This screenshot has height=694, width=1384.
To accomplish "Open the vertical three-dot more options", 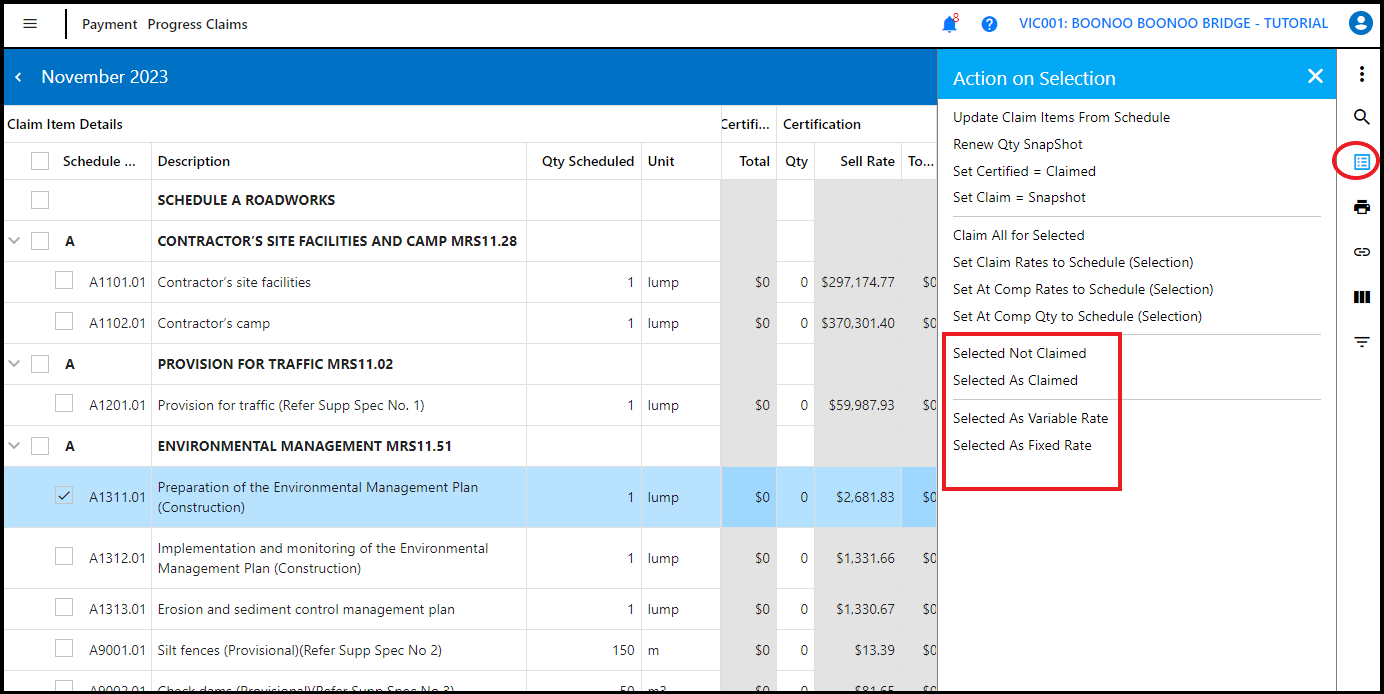I will tap(1361, 74).
